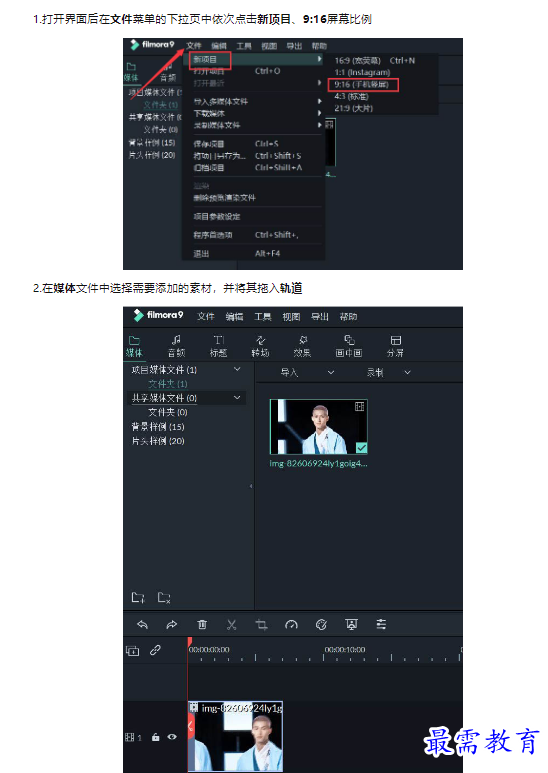Open 导出 menu in second screenshot
Image resolution: width=548 pixels, height=773 pixels.
tap(320, 316)
